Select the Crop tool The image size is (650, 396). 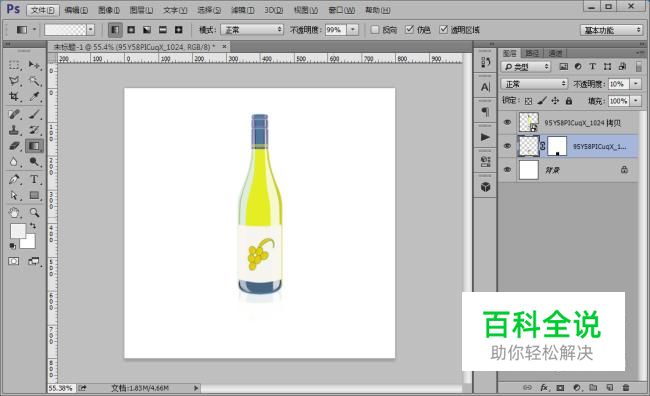coord(14,97)
